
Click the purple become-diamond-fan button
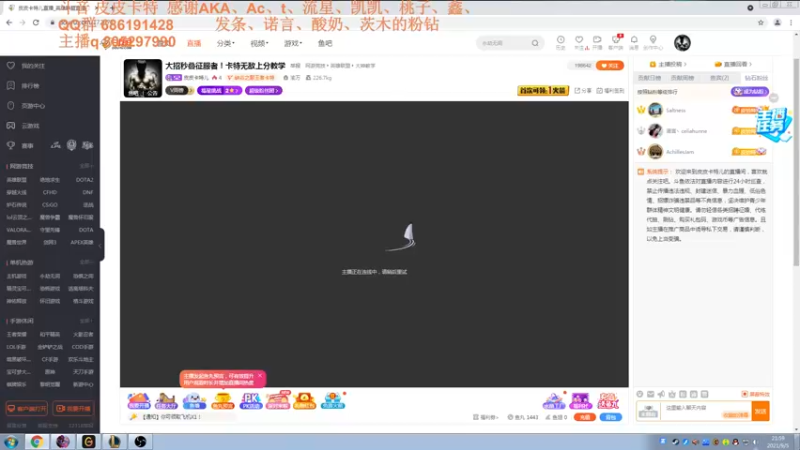(749, 92)
